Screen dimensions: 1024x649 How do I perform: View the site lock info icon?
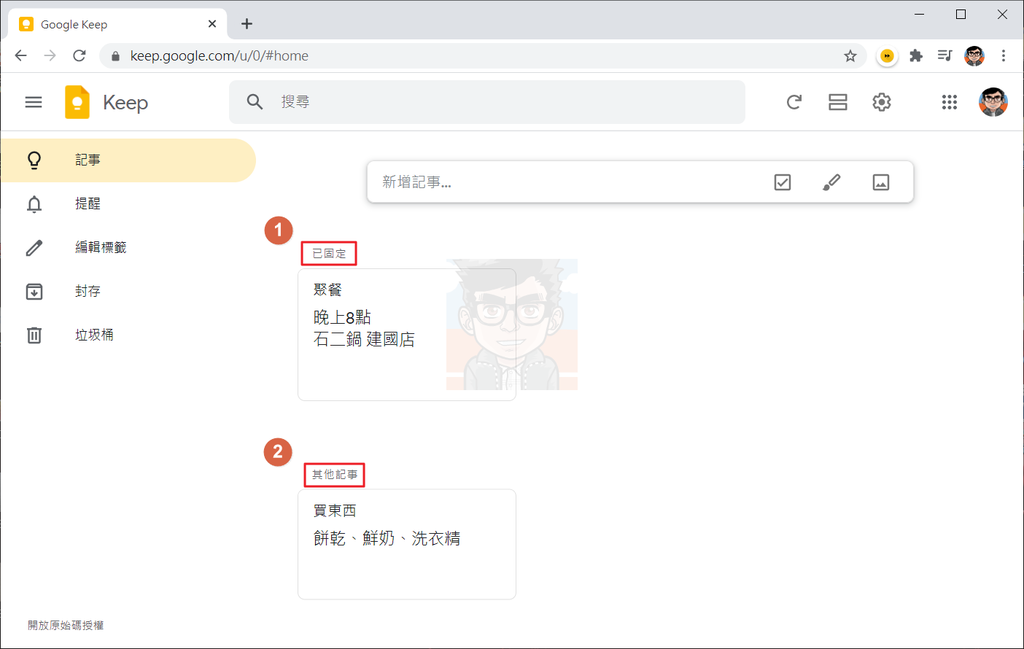pos(116,56)
